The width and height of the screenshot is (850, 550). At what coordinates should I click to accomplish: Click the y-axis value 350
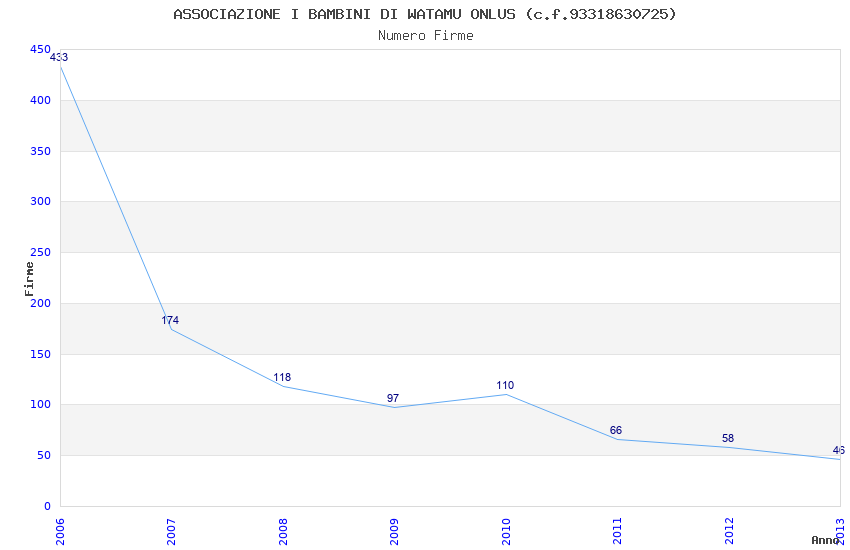(x=40, y=151)
